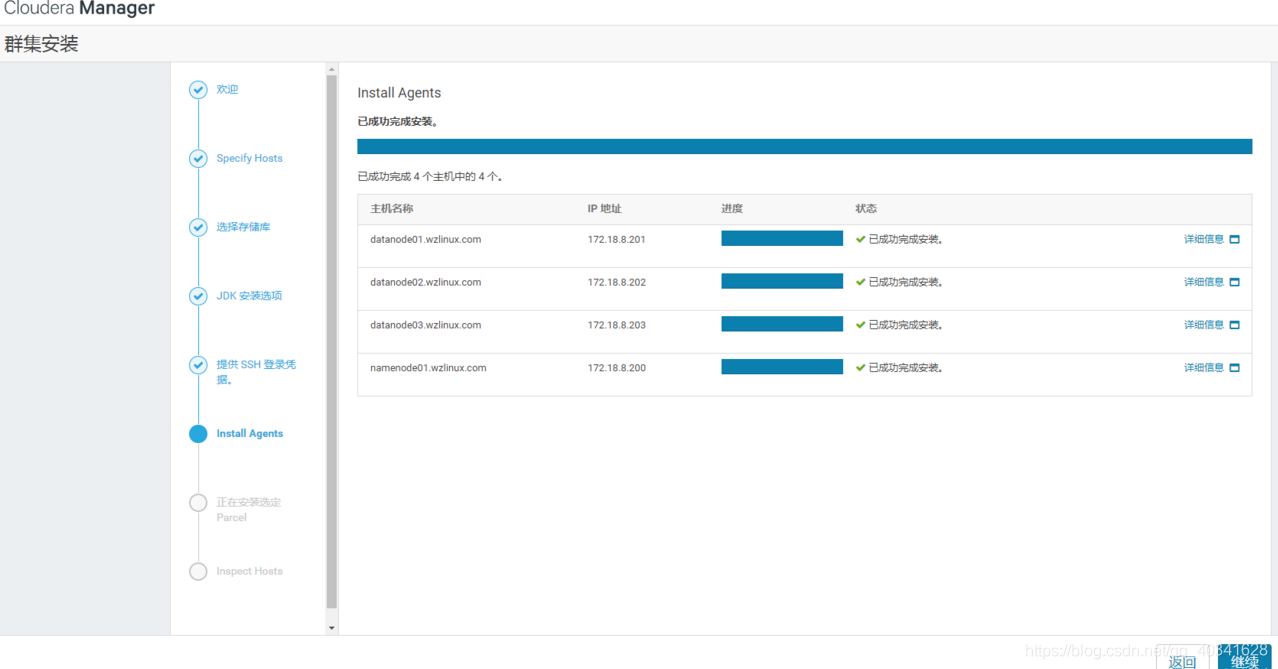
Task: Click the datanode01 progress bar
Action: click(782, 238)
